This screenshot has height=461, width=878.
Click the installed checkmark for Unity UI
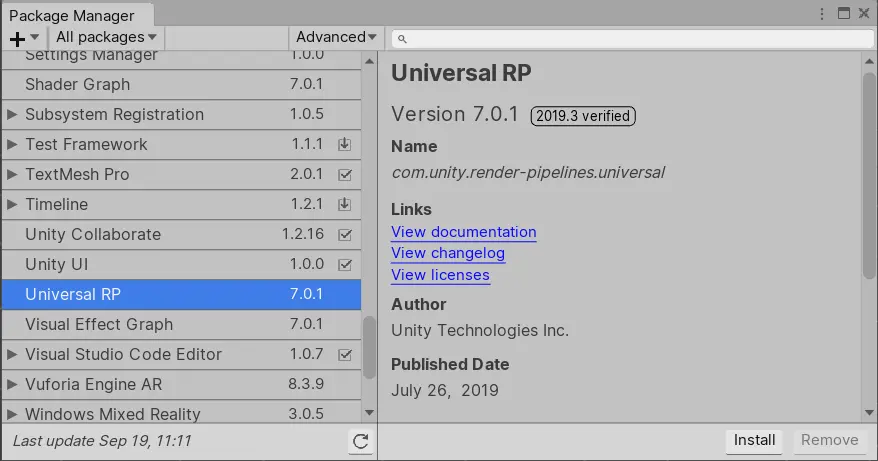tap(345, 264)
